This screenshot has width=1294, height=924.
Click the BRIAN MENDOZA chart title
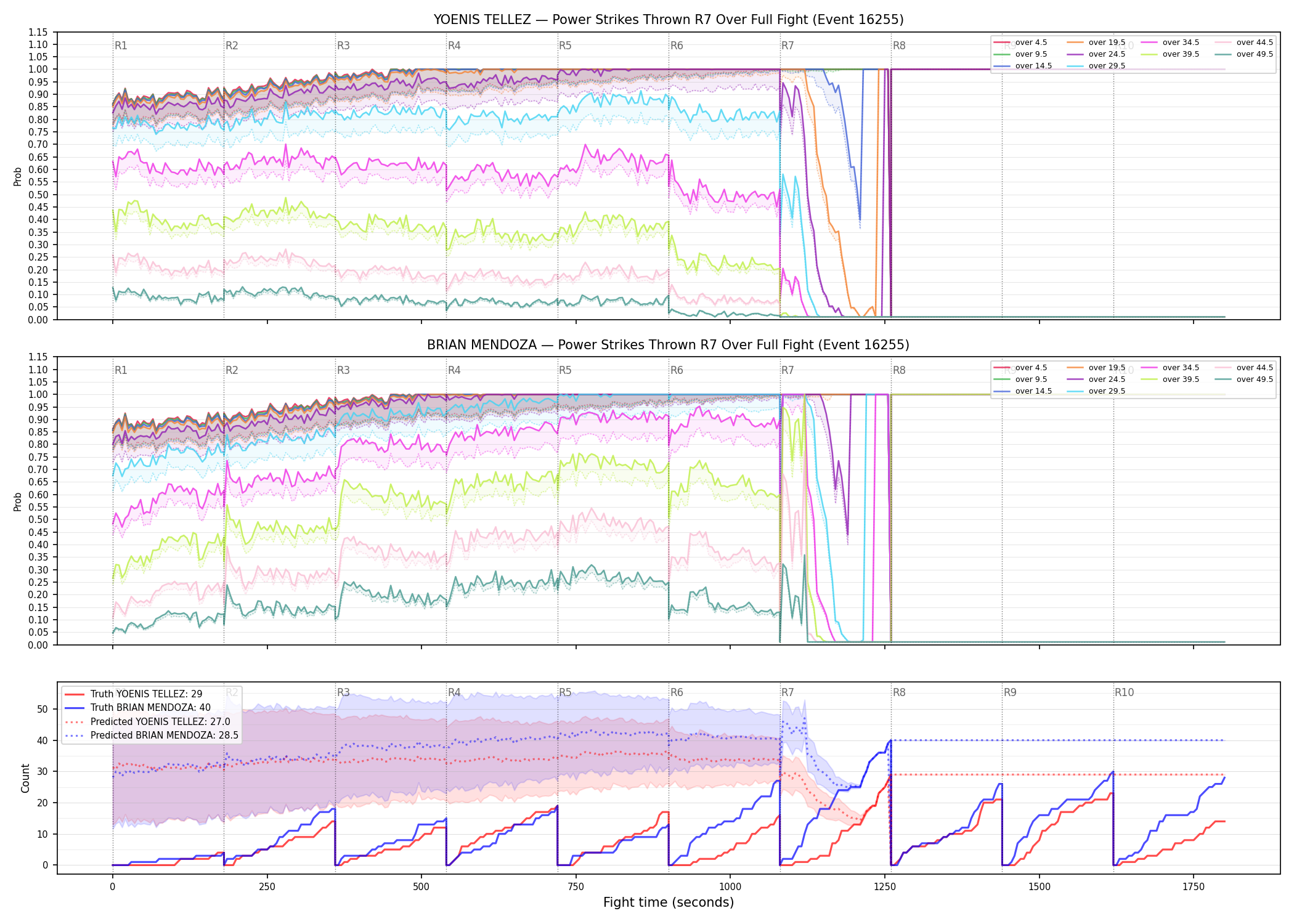pos(668,345)
